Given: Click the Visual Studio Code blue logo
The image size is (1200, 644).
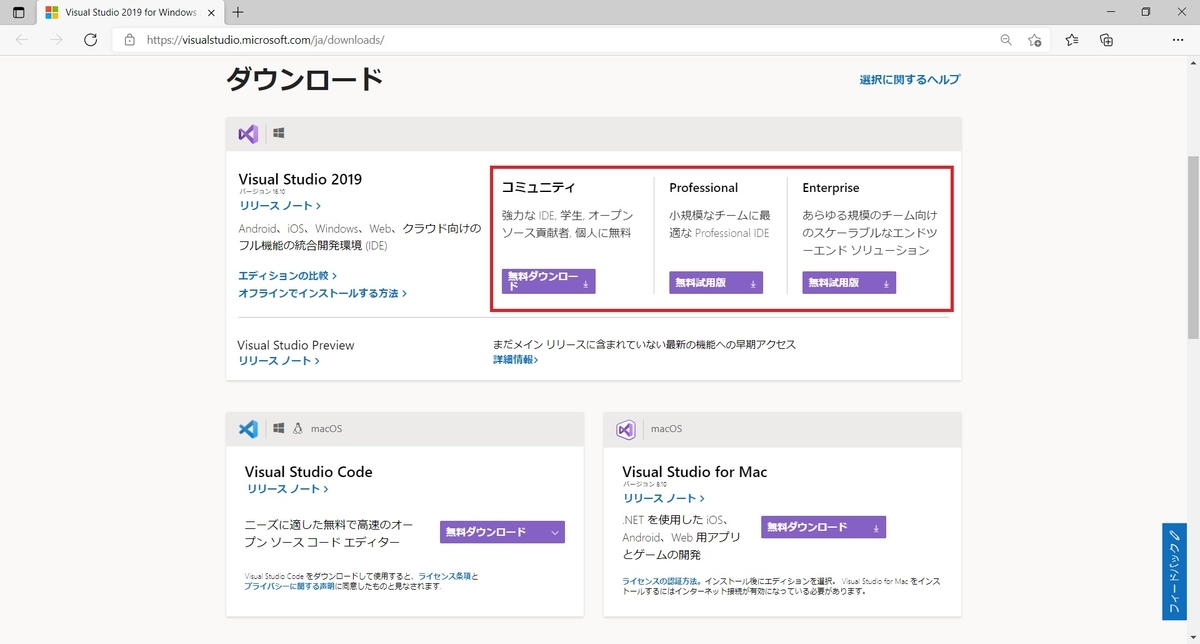Looking at the screenshot, I should click(x=248, y=429).
